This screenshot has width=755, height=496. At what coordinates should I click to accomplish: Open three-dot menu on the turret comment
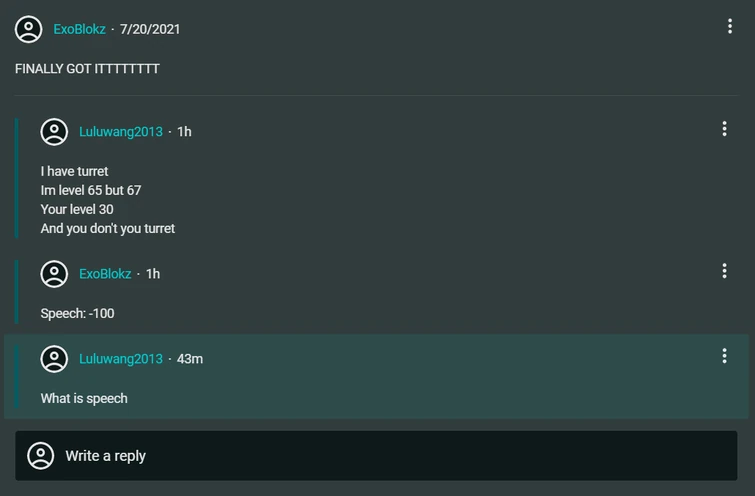pos(724,129)
